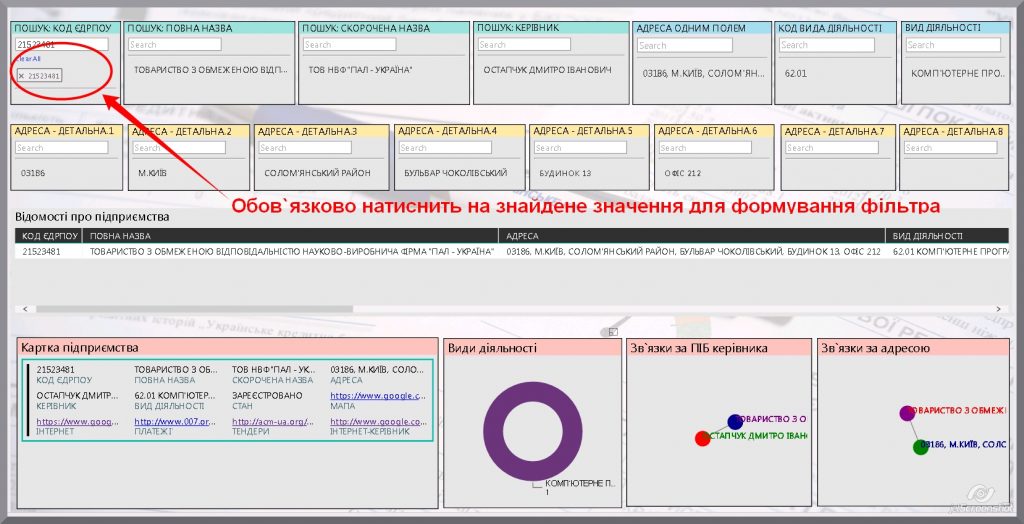
Task: Open the МАПА google link in card
Action: point(376,396)
